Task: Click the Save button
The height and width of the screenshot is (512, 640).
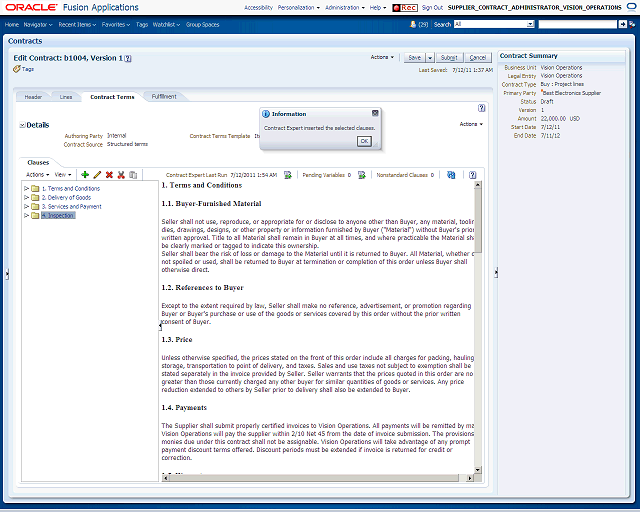Action: pyautogui.click(x=414, y=58)
